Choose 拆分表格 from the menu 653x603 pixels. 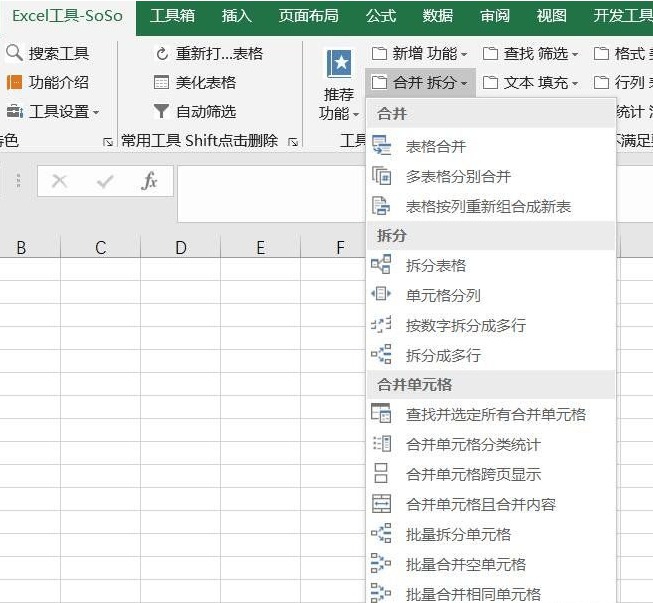pyautogui.click(x=491, y=265)
